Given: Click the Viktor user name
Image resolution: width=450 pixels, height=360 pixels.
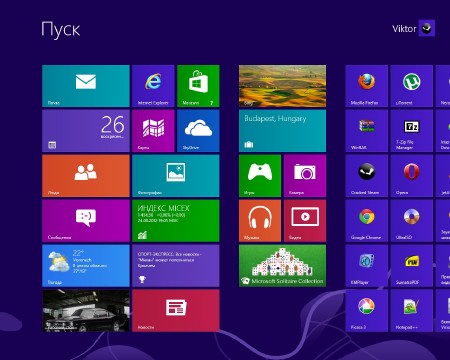Looking at the screenshot, I should point(404,29).
